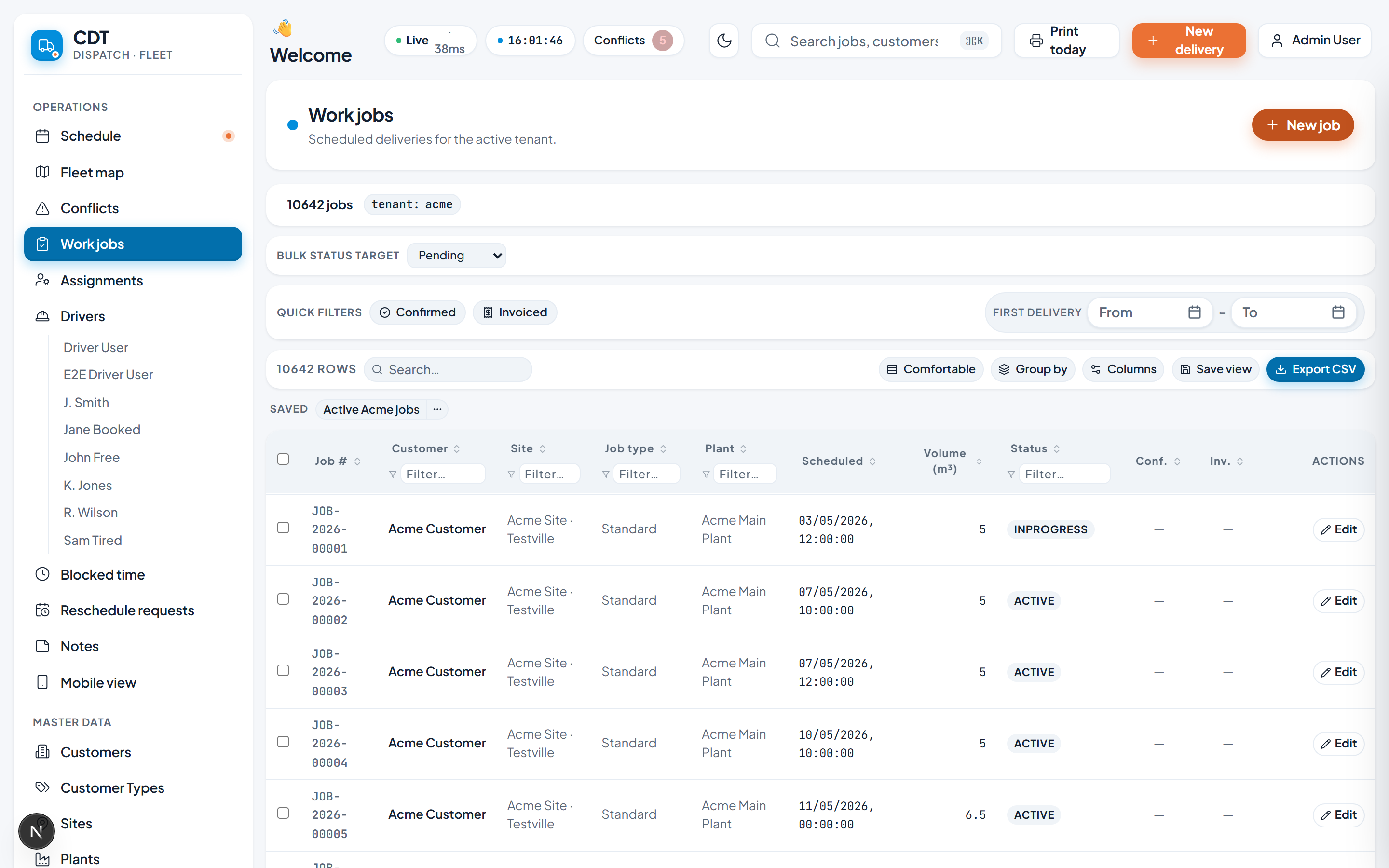Click the Fleet map icon in sidebar
Screen dimensions: 1389x868
click(42, 172)
